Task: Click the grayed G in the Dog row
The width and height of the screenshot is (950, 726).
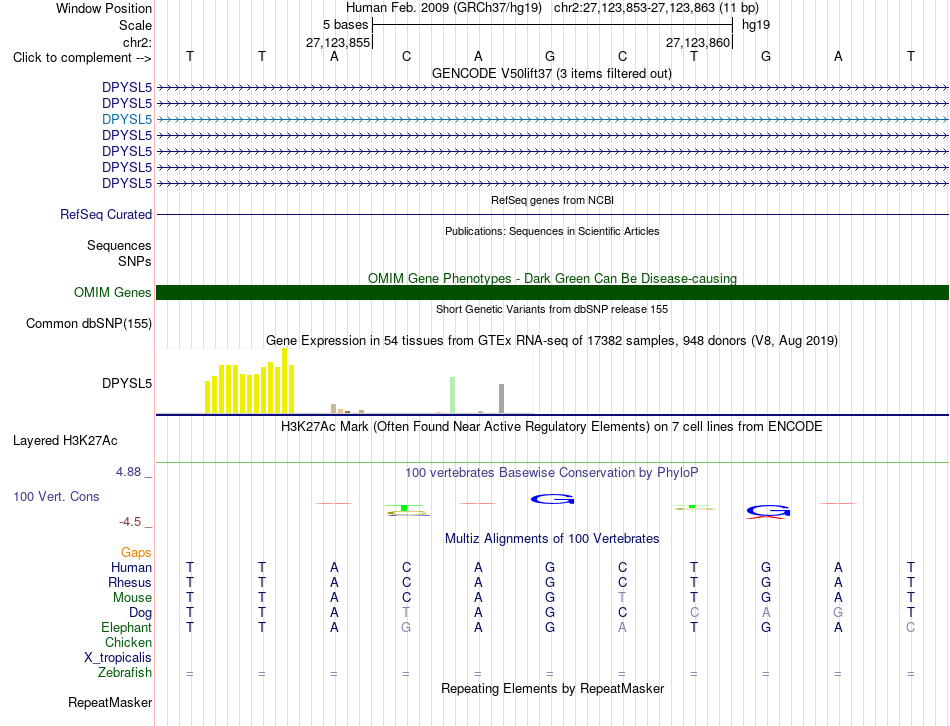Action: point(839,613)
